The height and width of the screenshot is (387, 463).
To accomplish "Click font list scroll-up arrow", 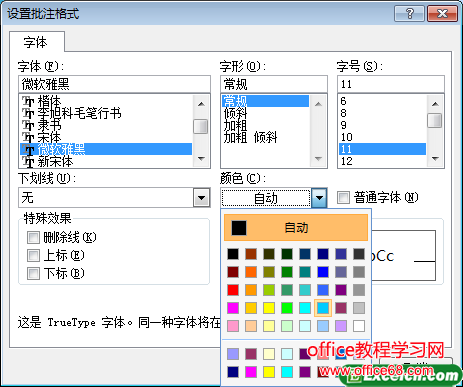I will pyautogui.click(x=201, y=104).
